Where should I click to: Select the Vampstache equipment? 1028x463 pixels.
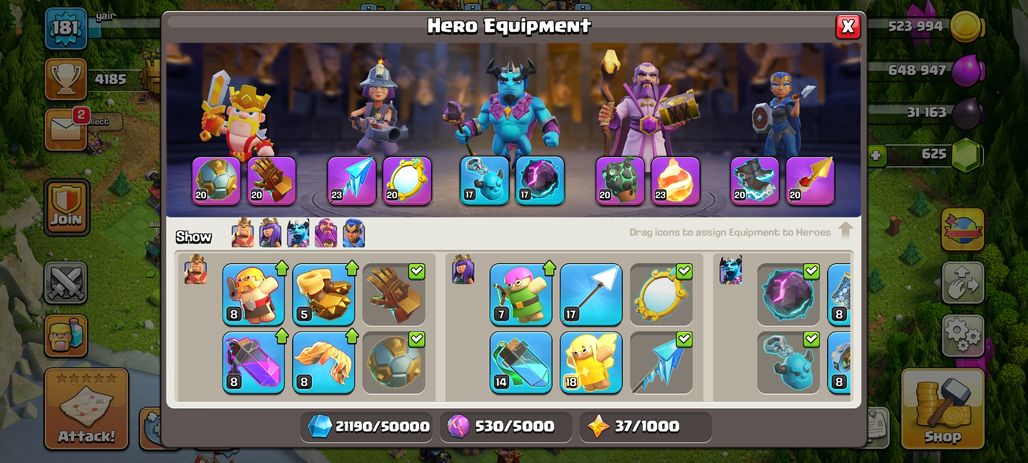[x=324, y=363]
